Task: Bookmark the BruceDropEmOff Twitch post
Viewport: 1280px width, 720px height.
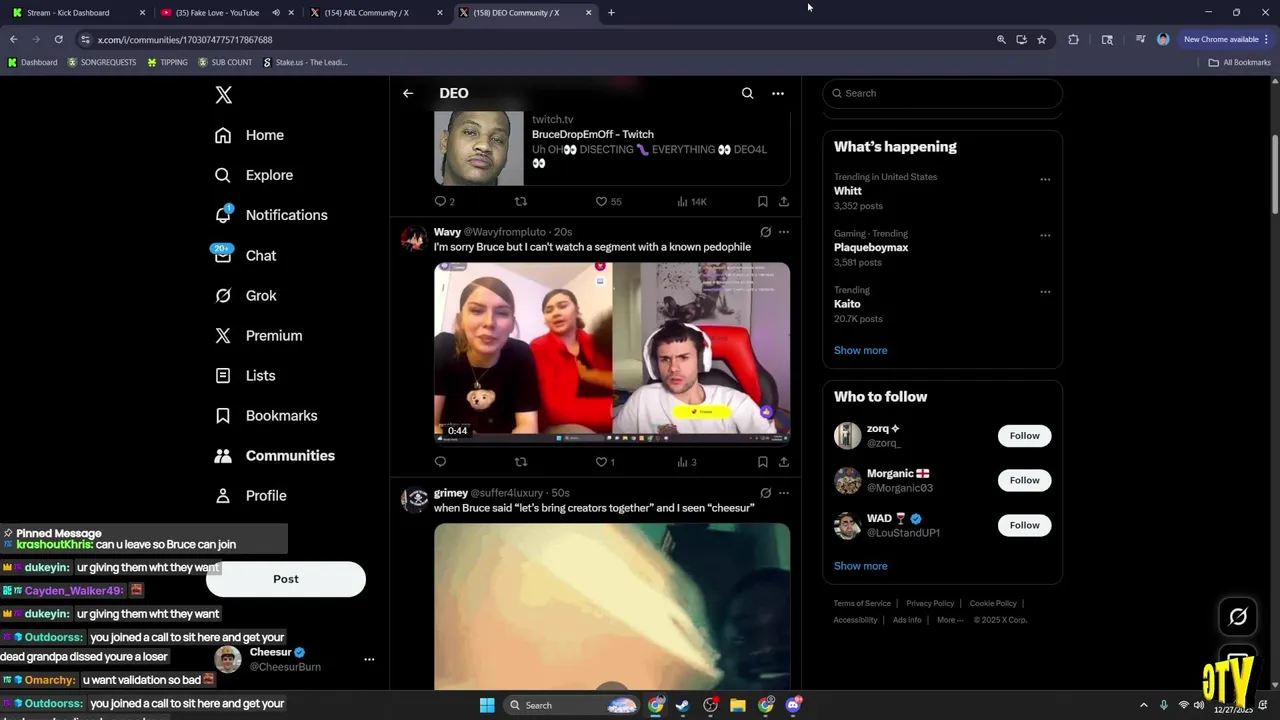Action: click(762, 201)
